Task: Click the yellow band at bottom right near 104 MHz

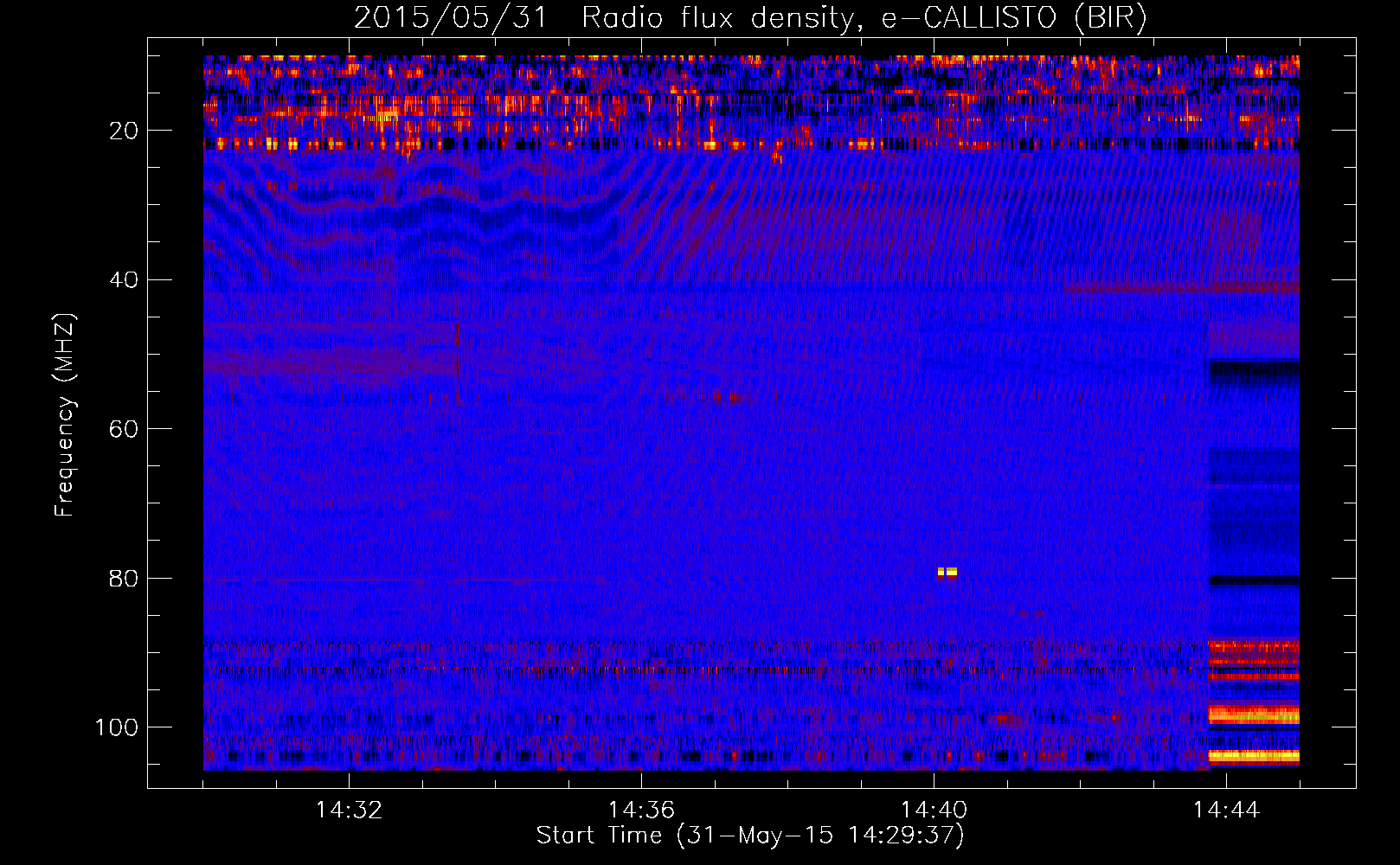Action: tap(1254, 757)
